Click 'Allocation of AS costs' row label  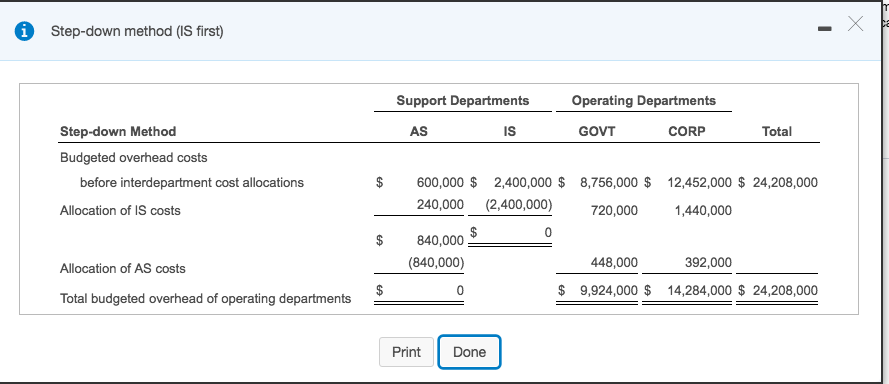pyautogui.click(x=122, y=269)
